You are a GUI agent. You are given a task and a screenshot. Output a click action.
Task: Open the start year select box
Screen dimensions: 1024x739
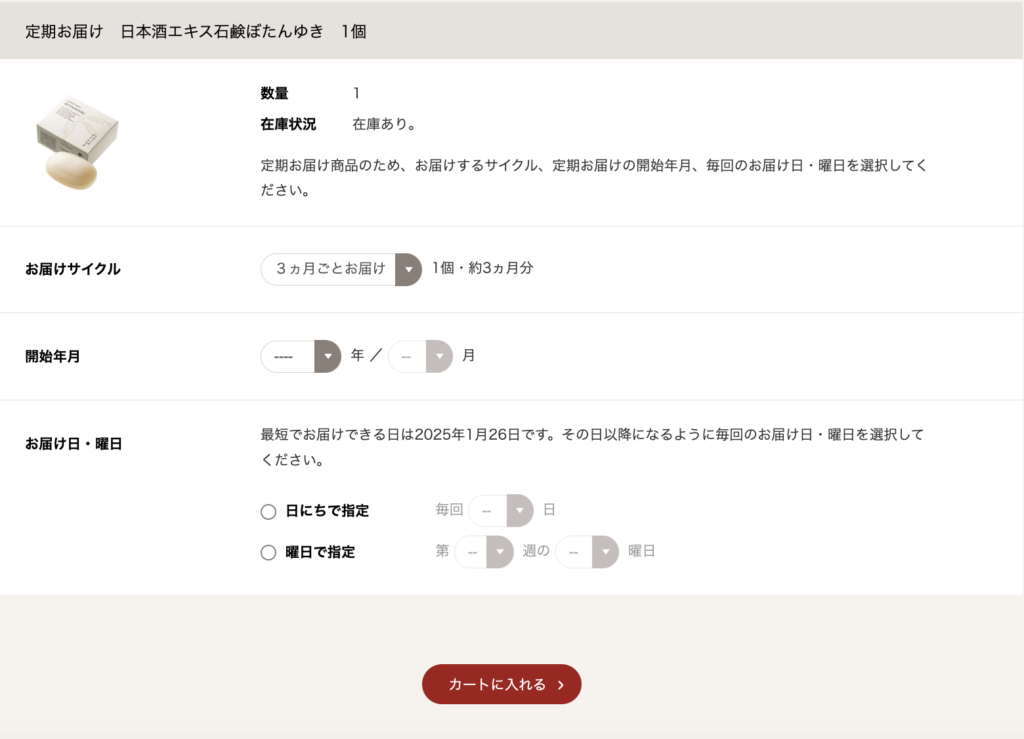click(x=301, y=356)
